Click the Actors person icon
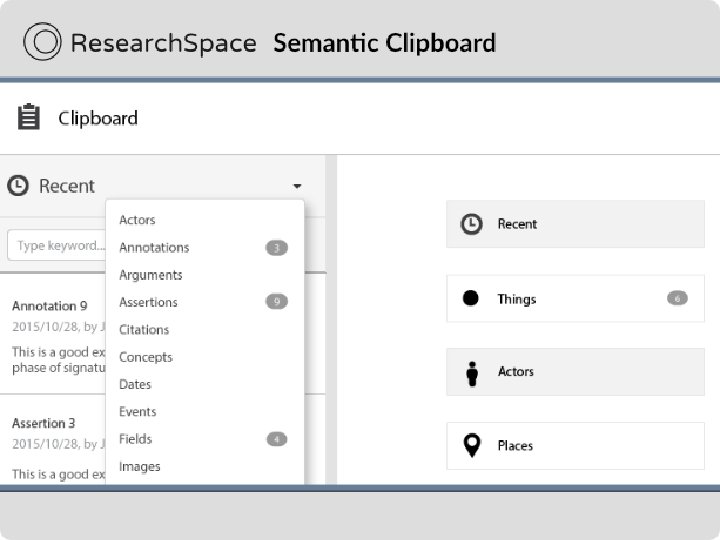 [x=472, y=372]
